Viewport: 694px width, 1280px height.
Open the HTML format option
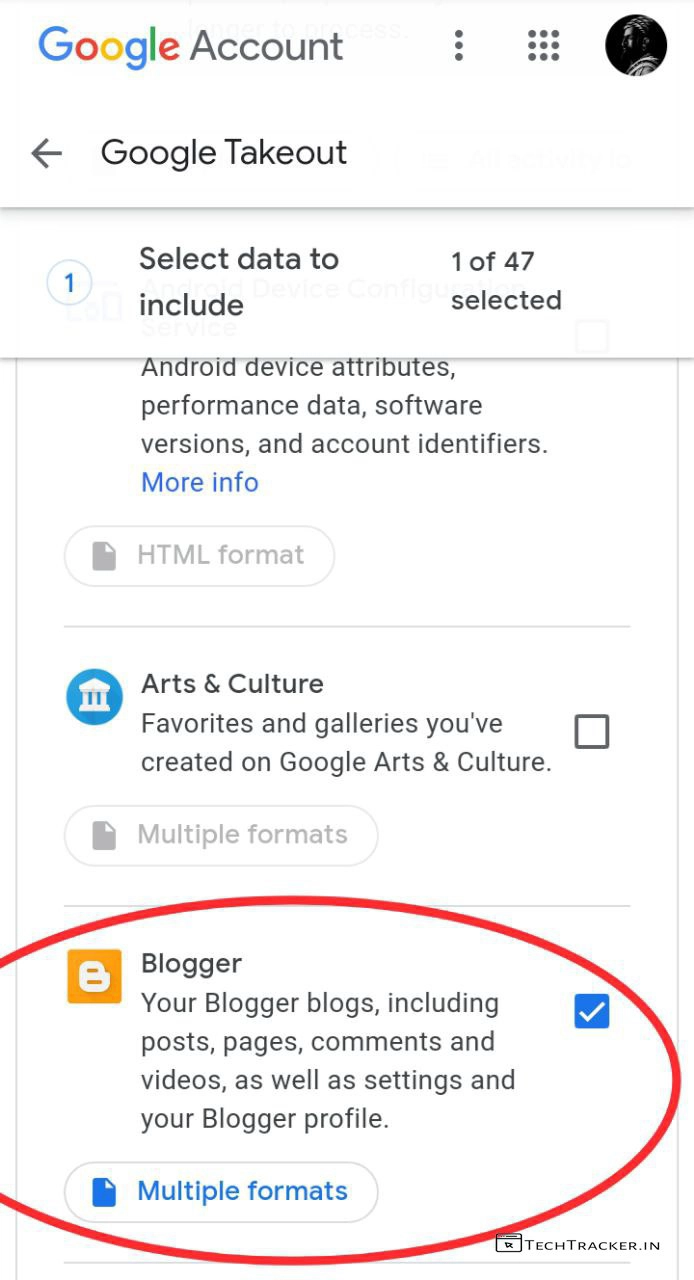coord(199,555)
